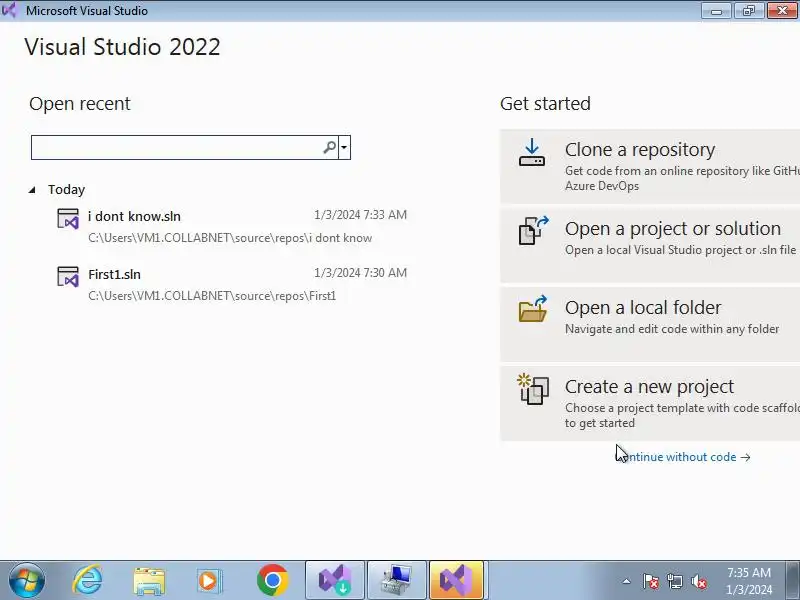The image size is (800, 600).
Task: Choose Create a new project
Action: [650, 403]
